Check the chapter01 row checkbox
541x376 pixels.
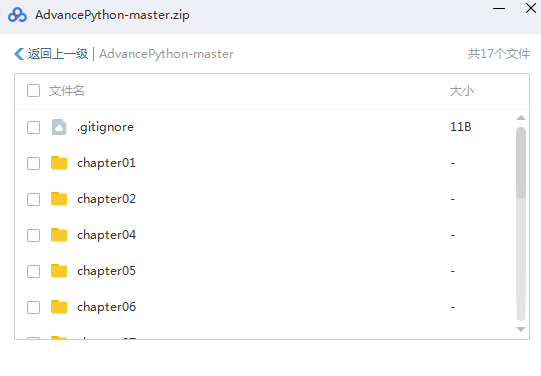click(x=33, y=163)
